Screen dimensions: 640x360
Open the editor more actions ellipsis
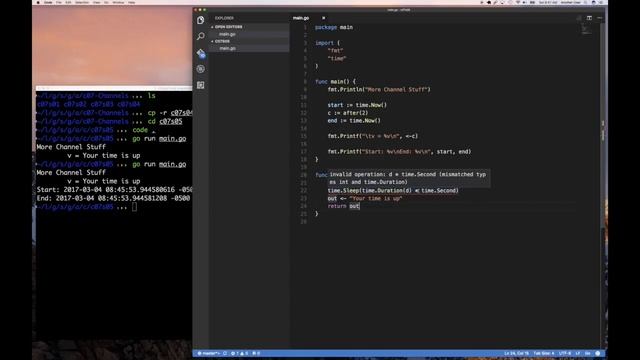(599, 18)
